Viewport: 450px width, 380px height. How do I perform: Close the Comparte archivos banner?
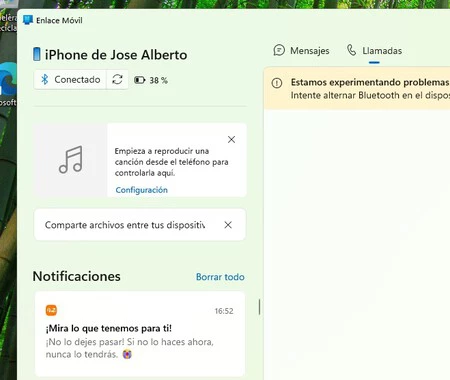click(x=228, y=225)
